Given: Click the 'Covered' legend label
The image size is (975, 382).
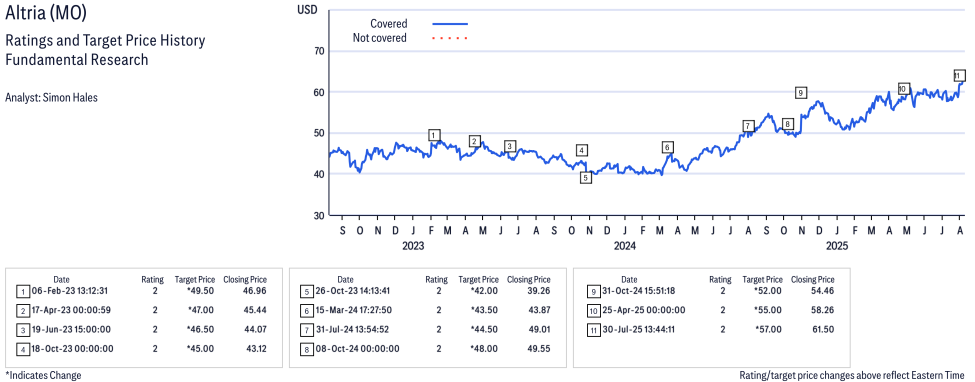Looking at the screenshot, I should (x=389, y=24).
